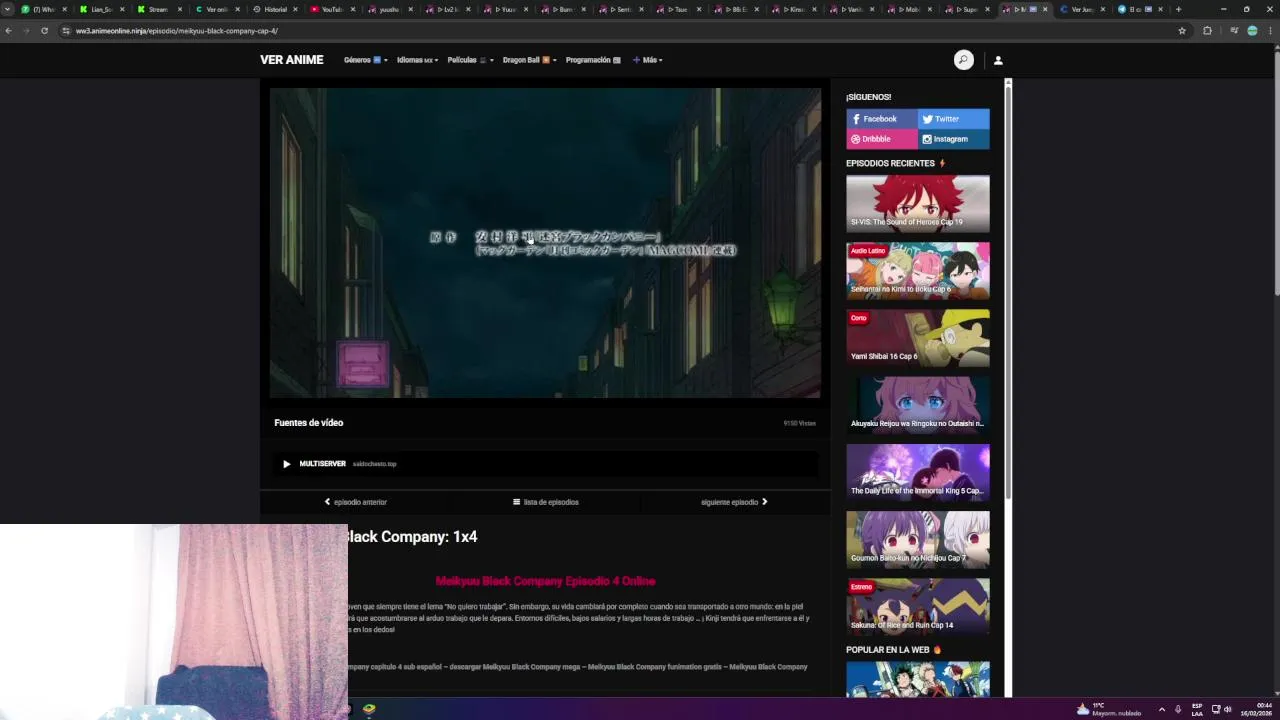Click the browser forward arrow
This screenshot has width=1280, height=720.
tap(26, 31)
